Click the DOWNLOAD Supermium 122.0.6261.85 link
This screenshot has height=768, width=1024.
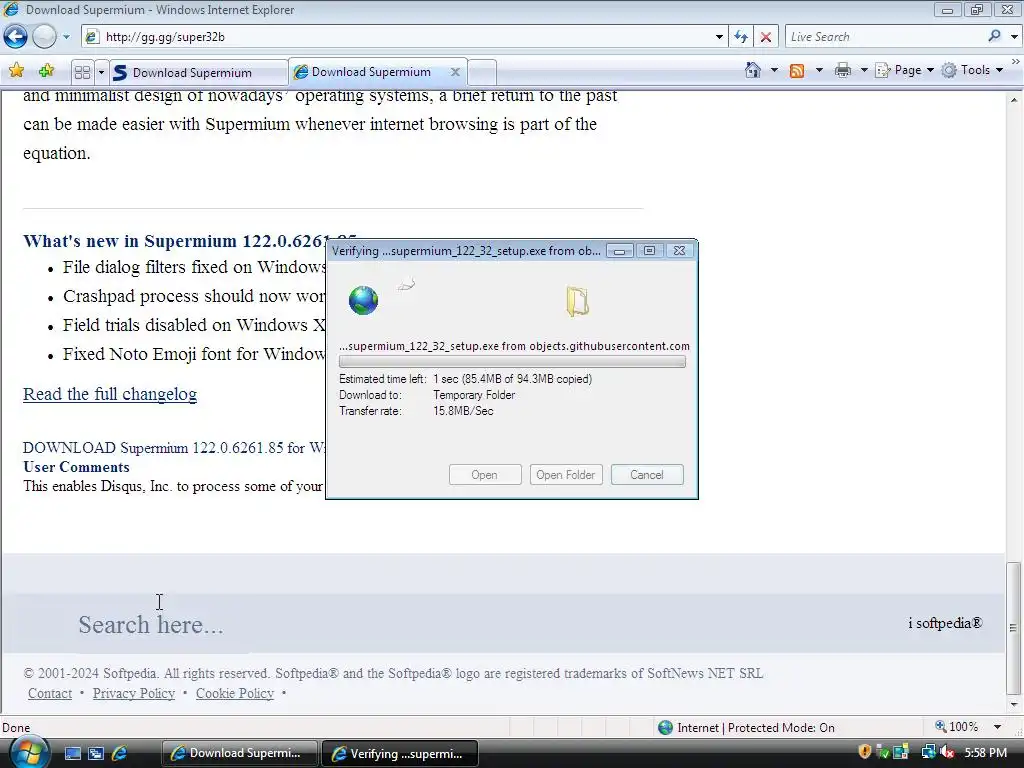point(174,447)
